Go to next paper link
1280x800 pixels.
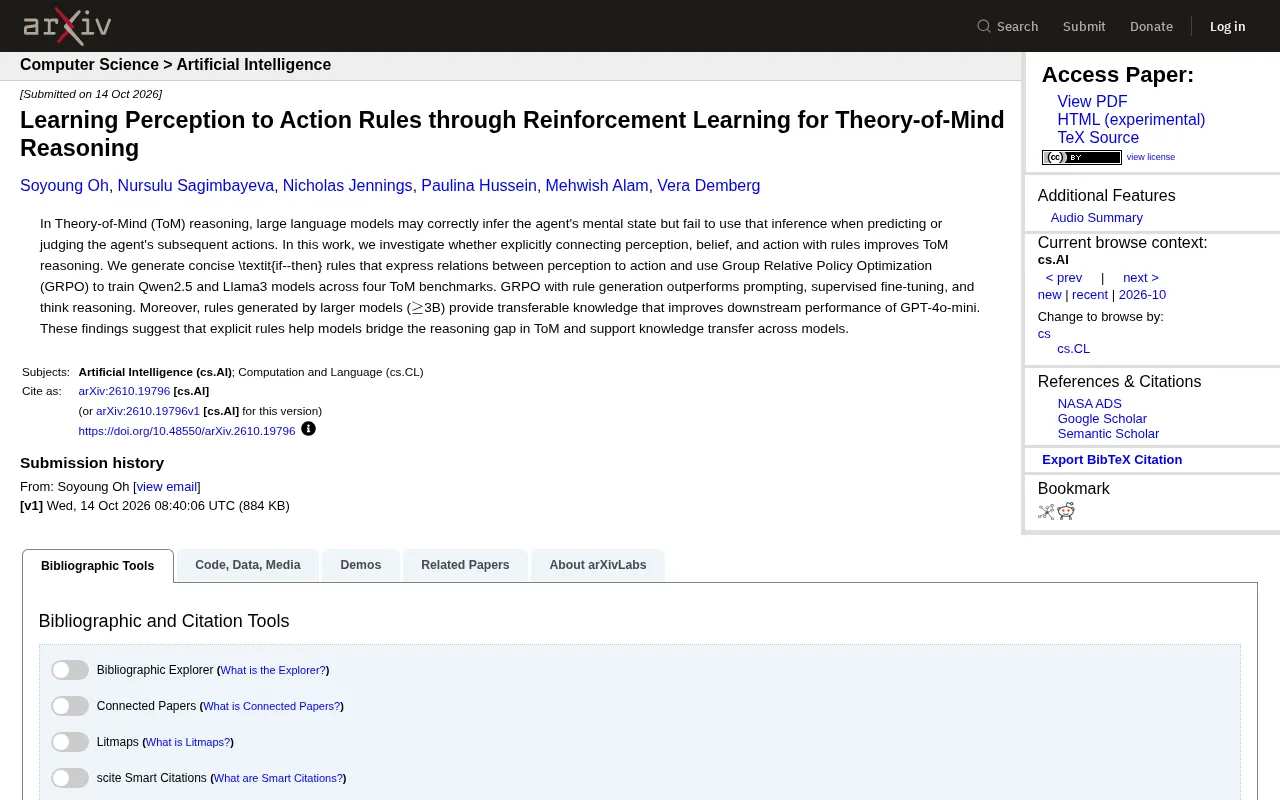point(1141,278)
